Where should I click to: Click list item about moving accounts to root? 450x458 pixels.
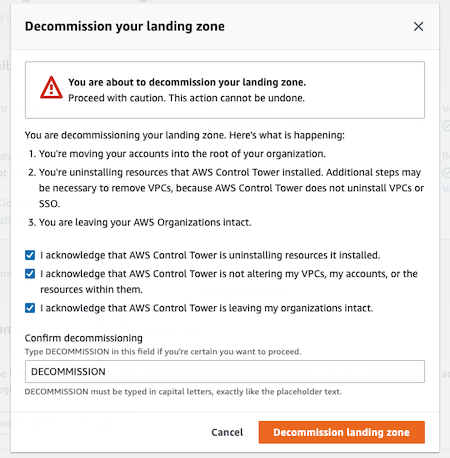[x=182, y=154]
